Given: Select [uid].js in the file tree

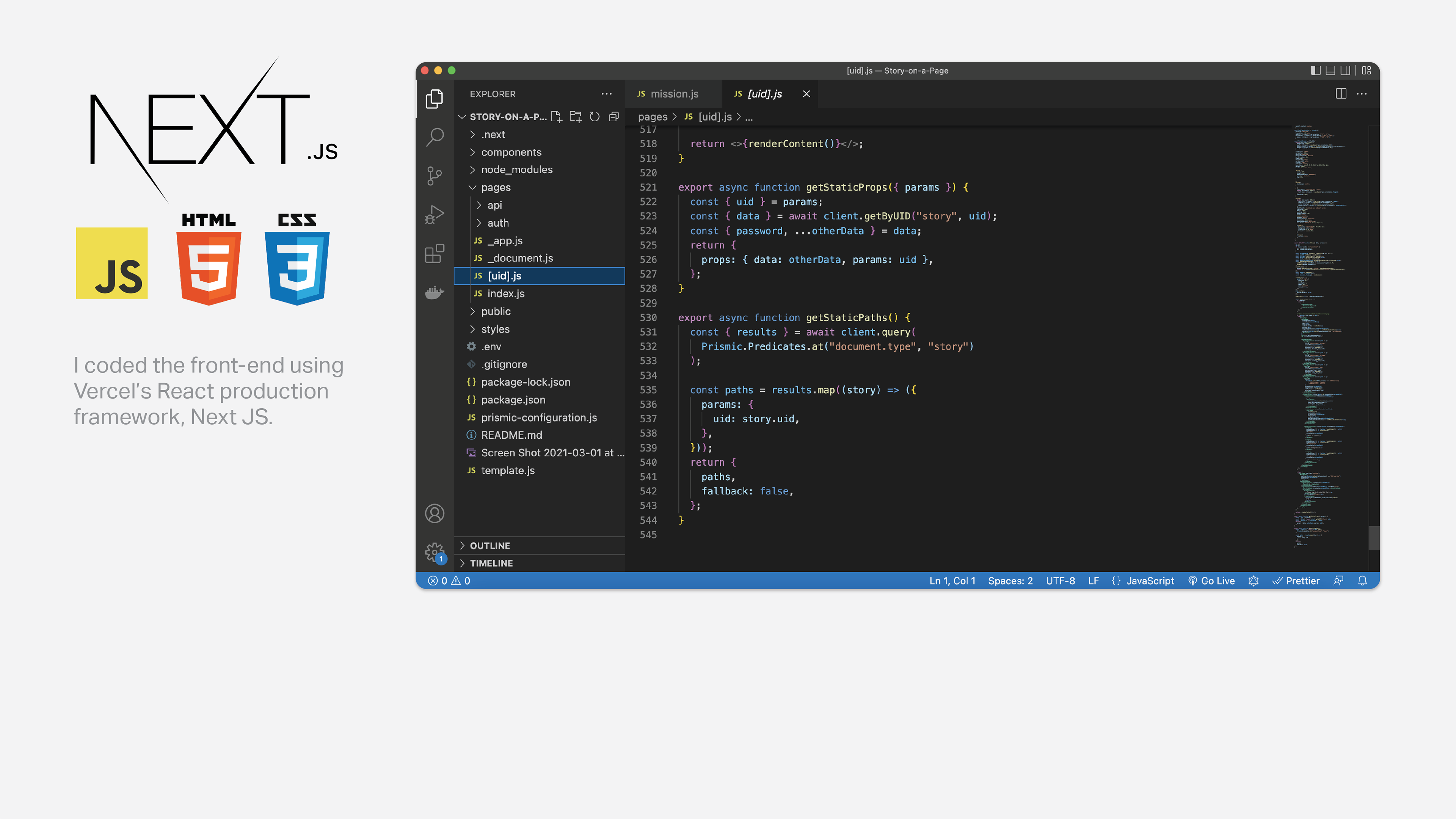Looking at the screenshot, I should (x=540, y=276).
